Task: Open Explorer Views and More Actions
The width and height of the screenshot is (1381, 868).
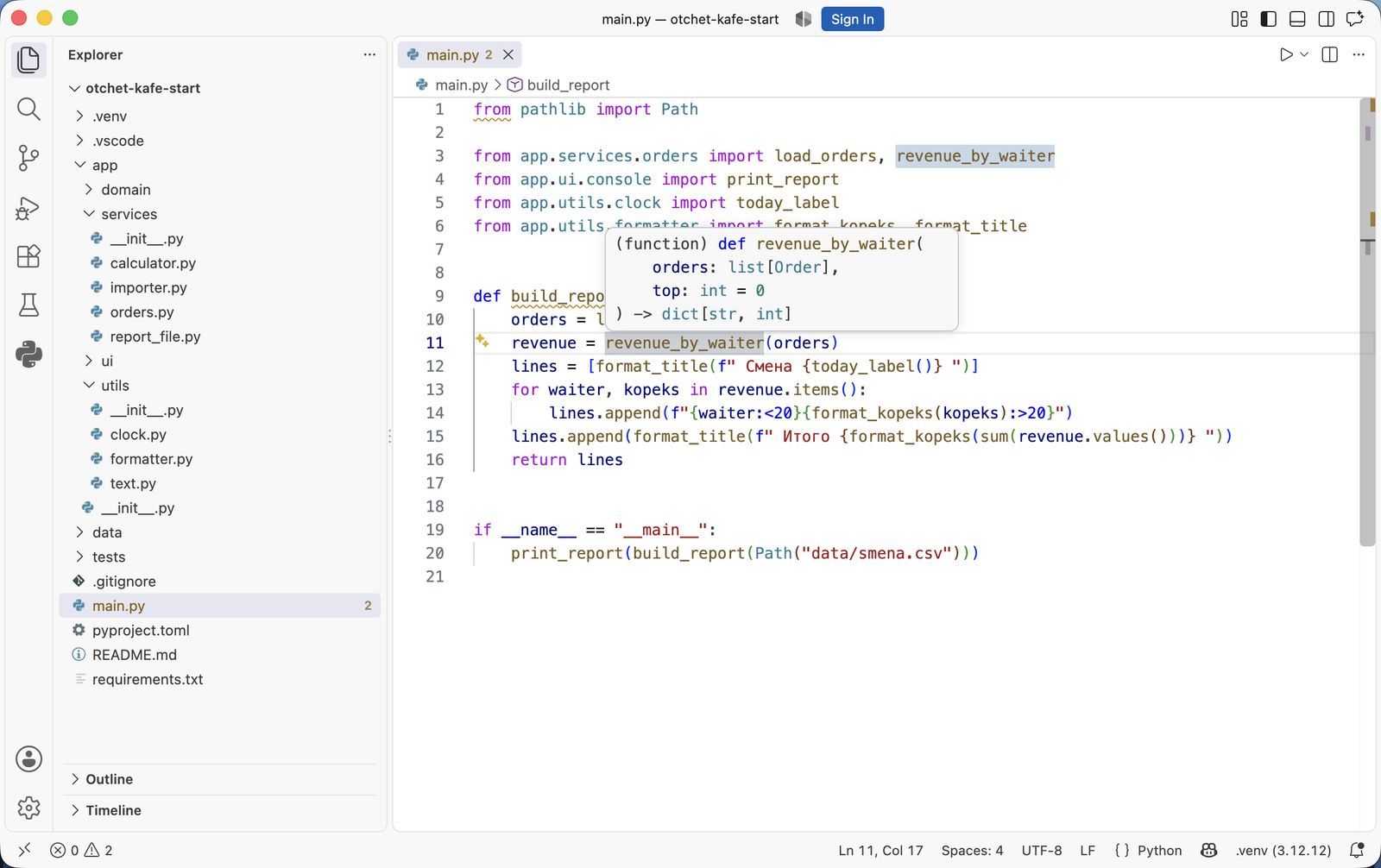Action: (x=369, y=54)
